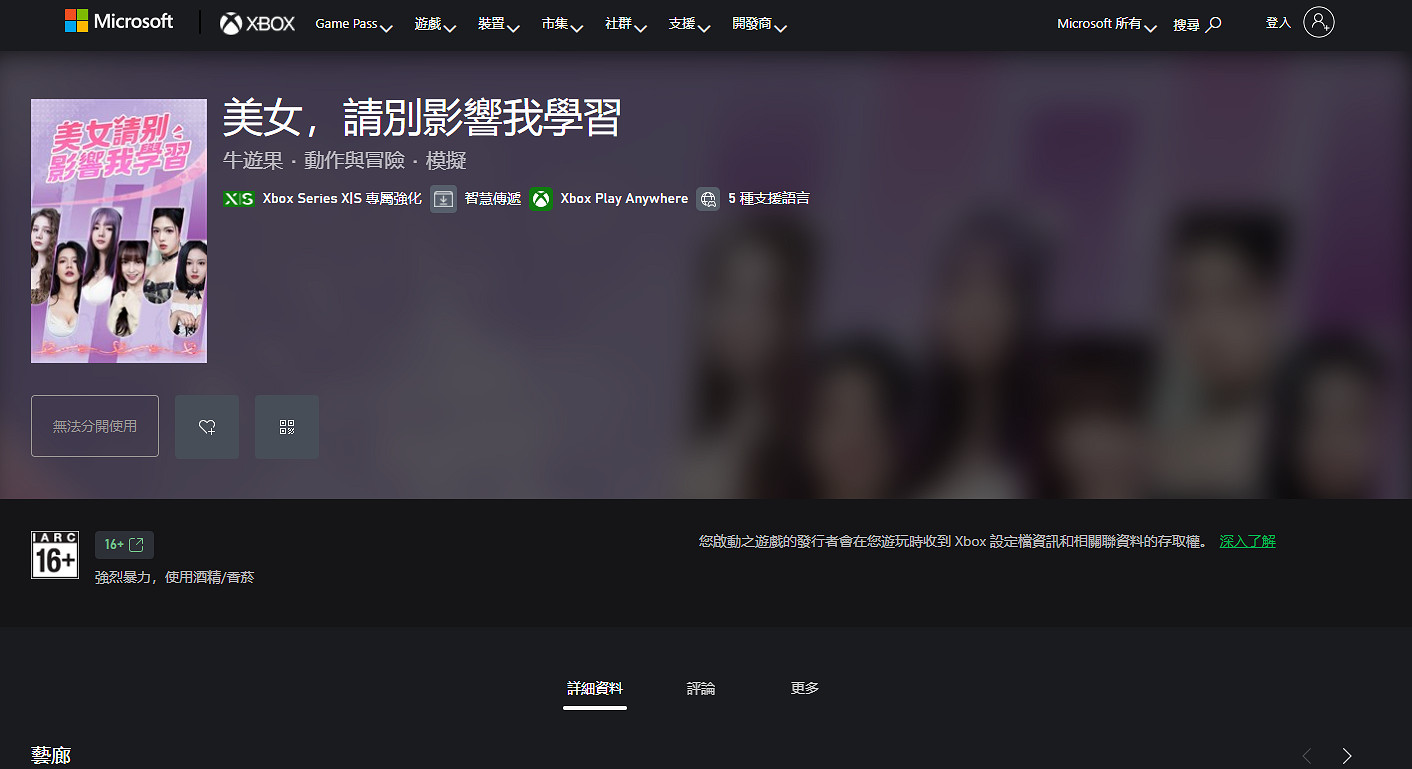Click the gallery next arrow icon
Image resolution: width=1412 pixels, height=769 pixels.
click(x=1345, y=756)
